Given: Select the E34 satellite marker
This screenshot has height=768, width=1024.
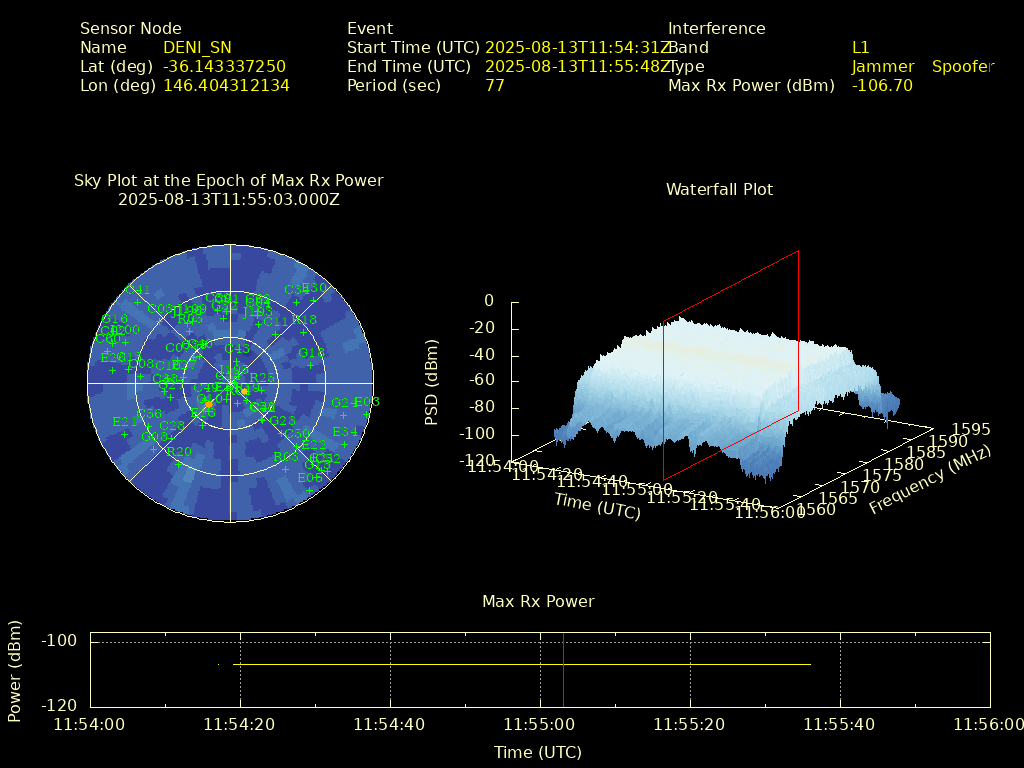Looking at the screenshot, I should click(345, 444).
